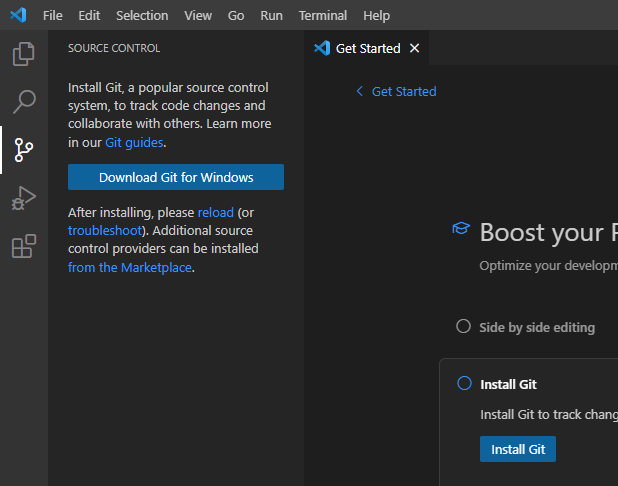Mark Side by side editing step circle
The height and width of the screenshot is (486, 618).
coord(464,326)
